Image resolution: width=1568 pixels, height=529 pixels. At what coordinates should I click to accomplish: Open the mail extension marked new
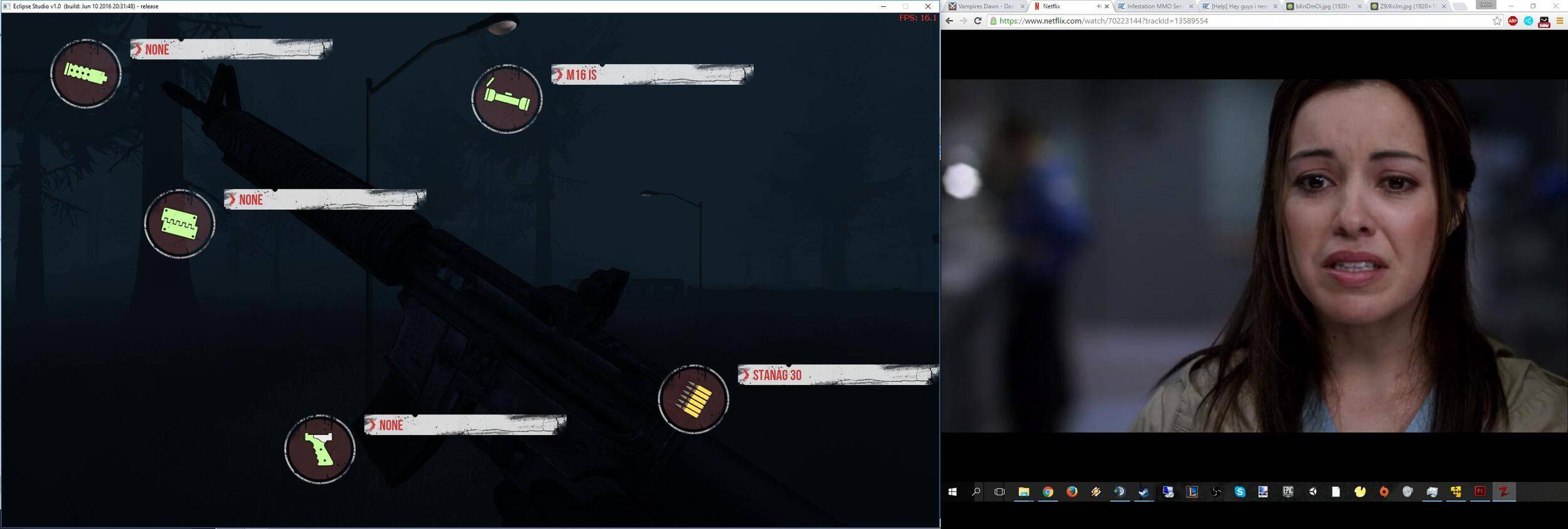(x=1544, y=22)
